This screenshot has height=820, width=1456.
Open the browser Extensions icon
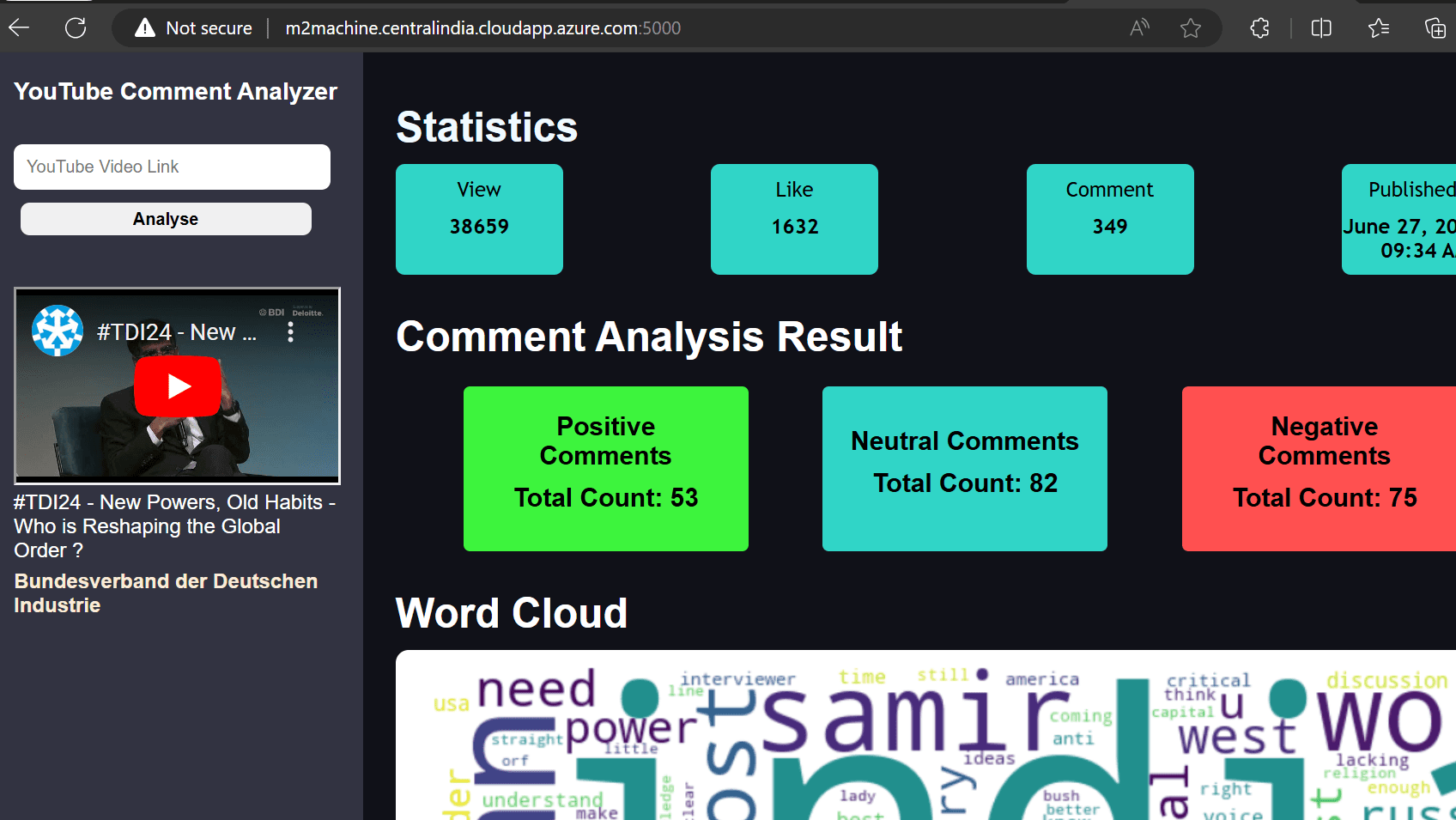(x=1259, y=28)
